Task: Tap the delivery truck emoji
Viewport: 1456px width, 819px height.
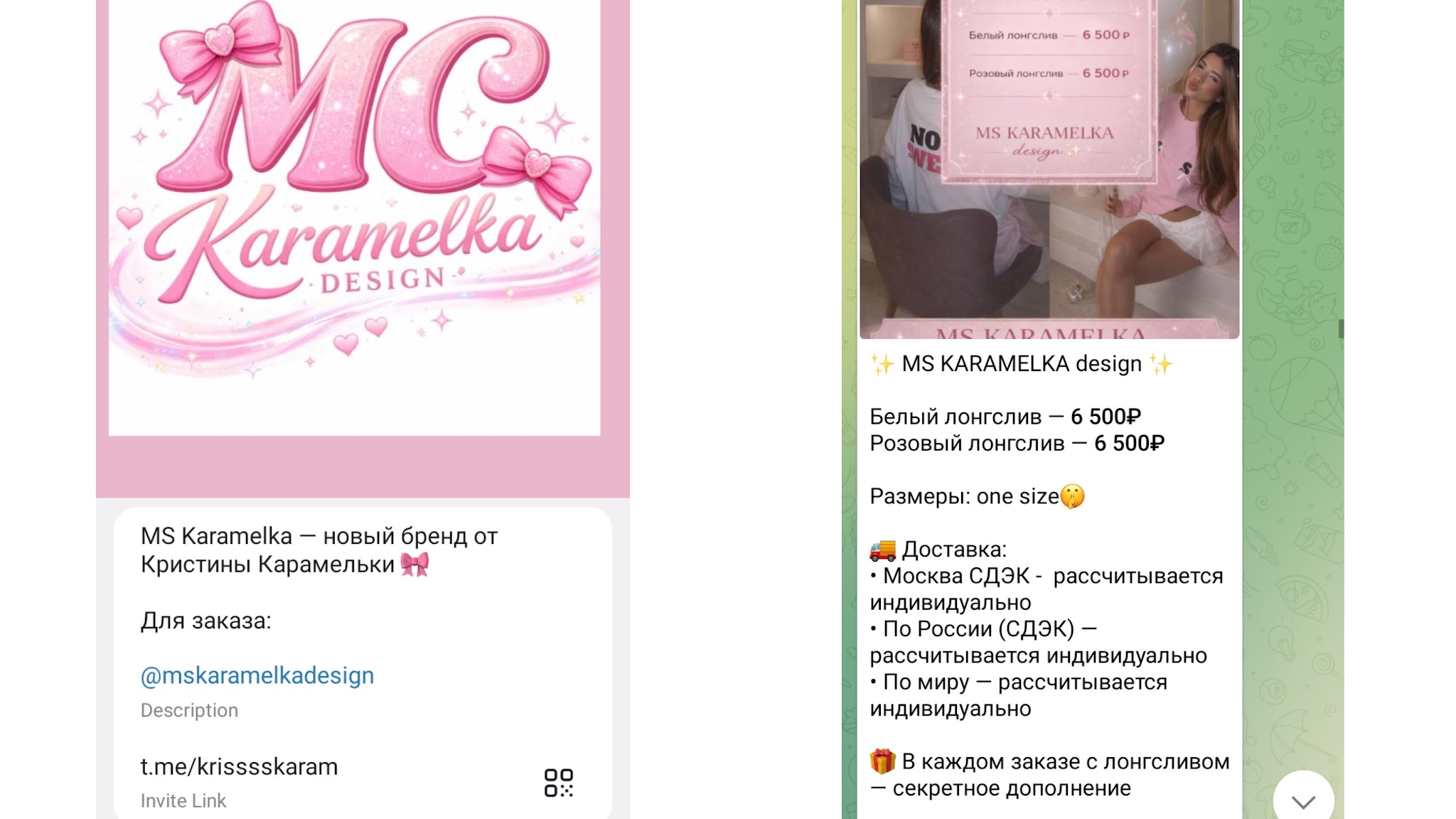Action: [883, 550]
